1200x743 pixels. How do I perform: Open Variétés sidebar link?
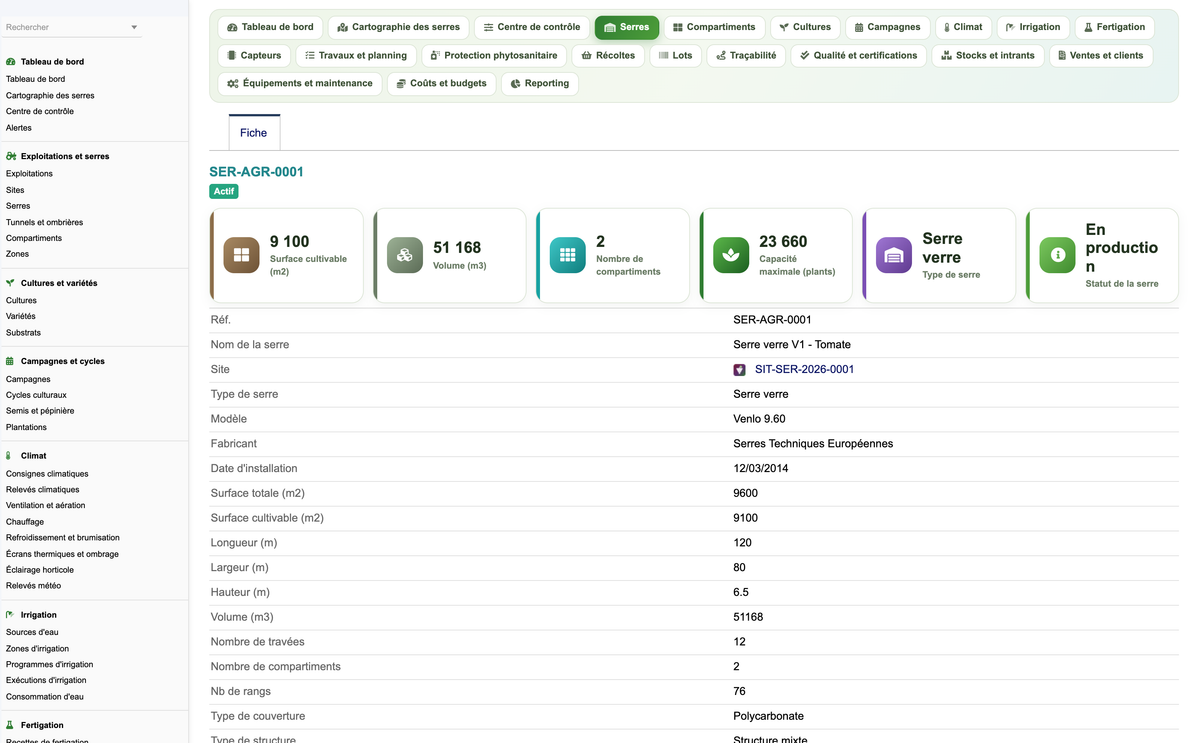[x=21, y=316]
